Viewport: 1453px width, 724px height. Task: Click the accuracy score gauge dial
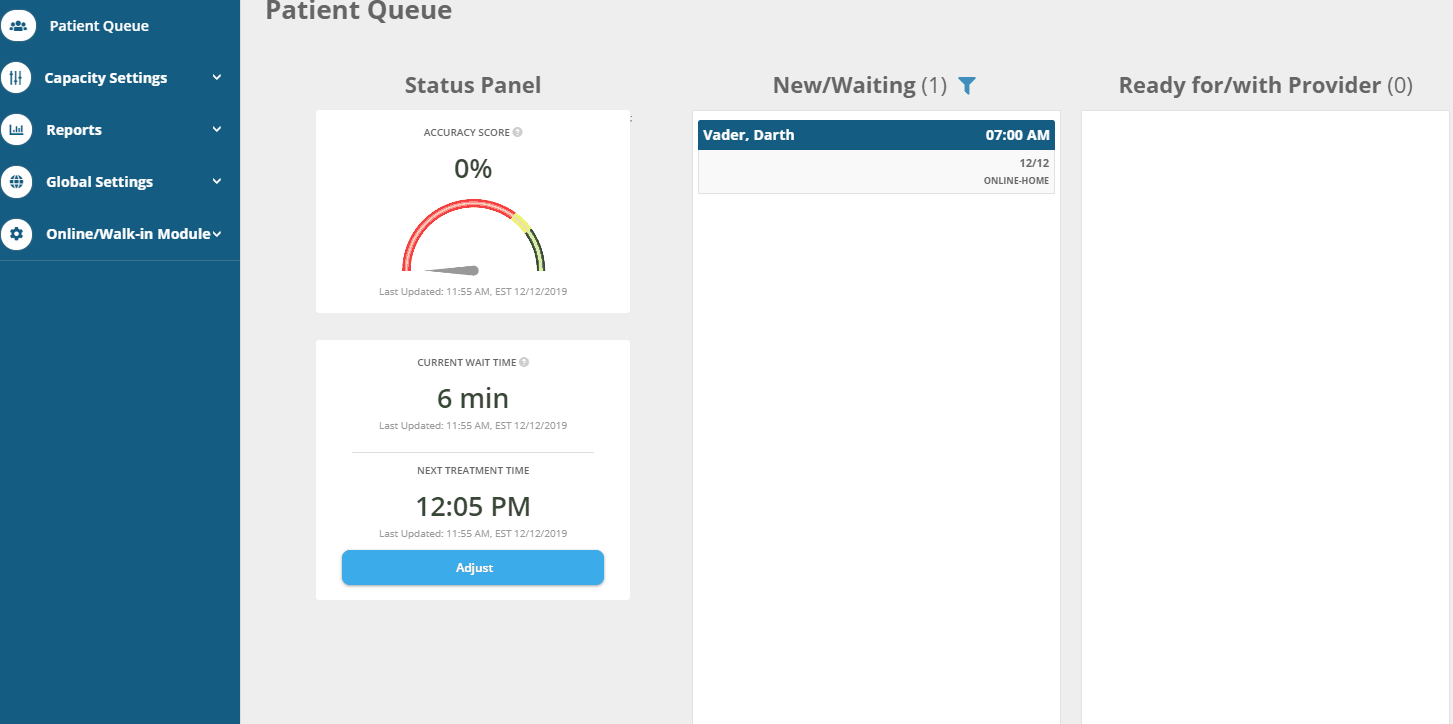pos(473,240)
